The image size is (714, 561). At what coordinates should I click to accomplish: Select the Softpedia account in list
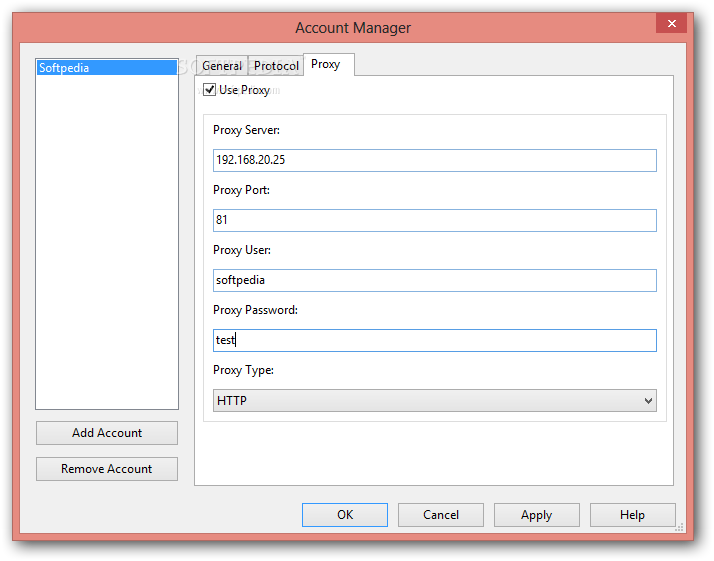107,68
